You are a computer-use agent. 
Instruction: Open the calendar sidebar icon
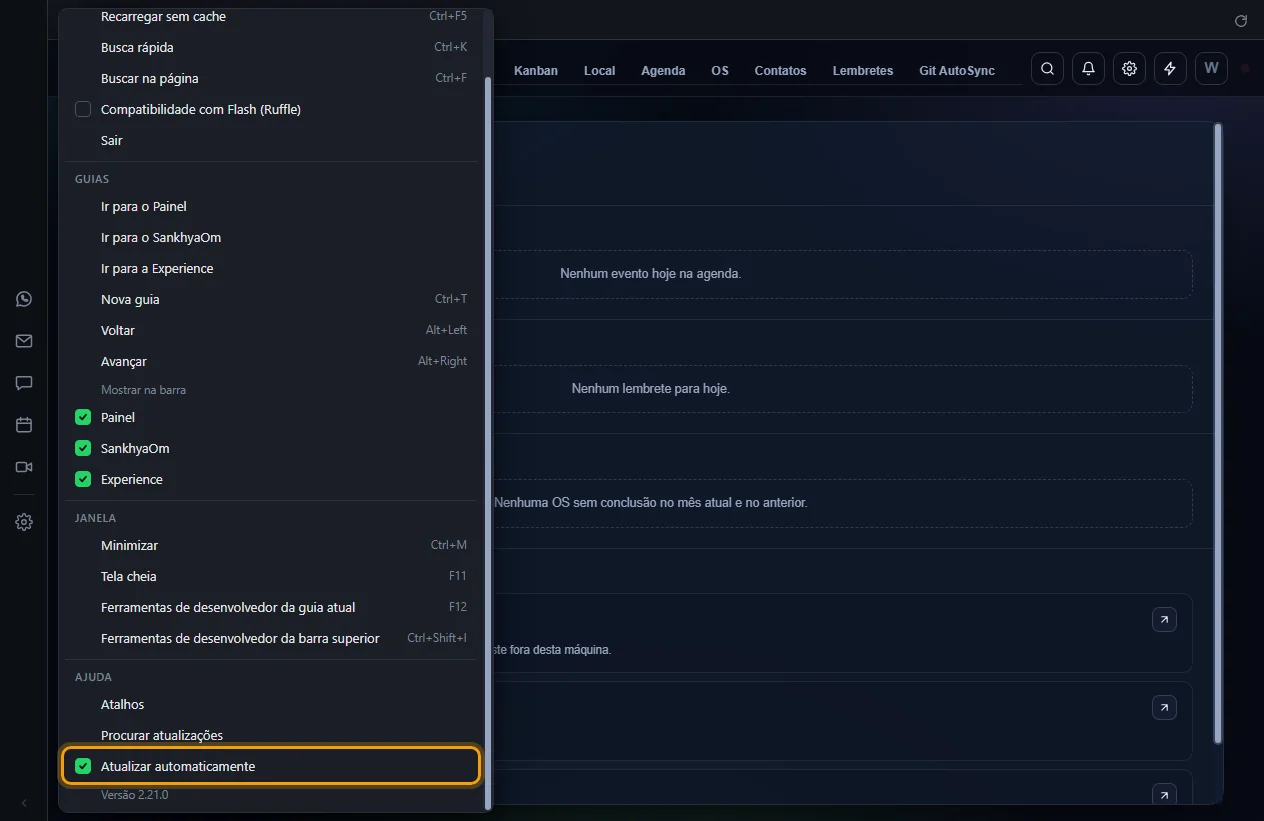tap(24, 425)
